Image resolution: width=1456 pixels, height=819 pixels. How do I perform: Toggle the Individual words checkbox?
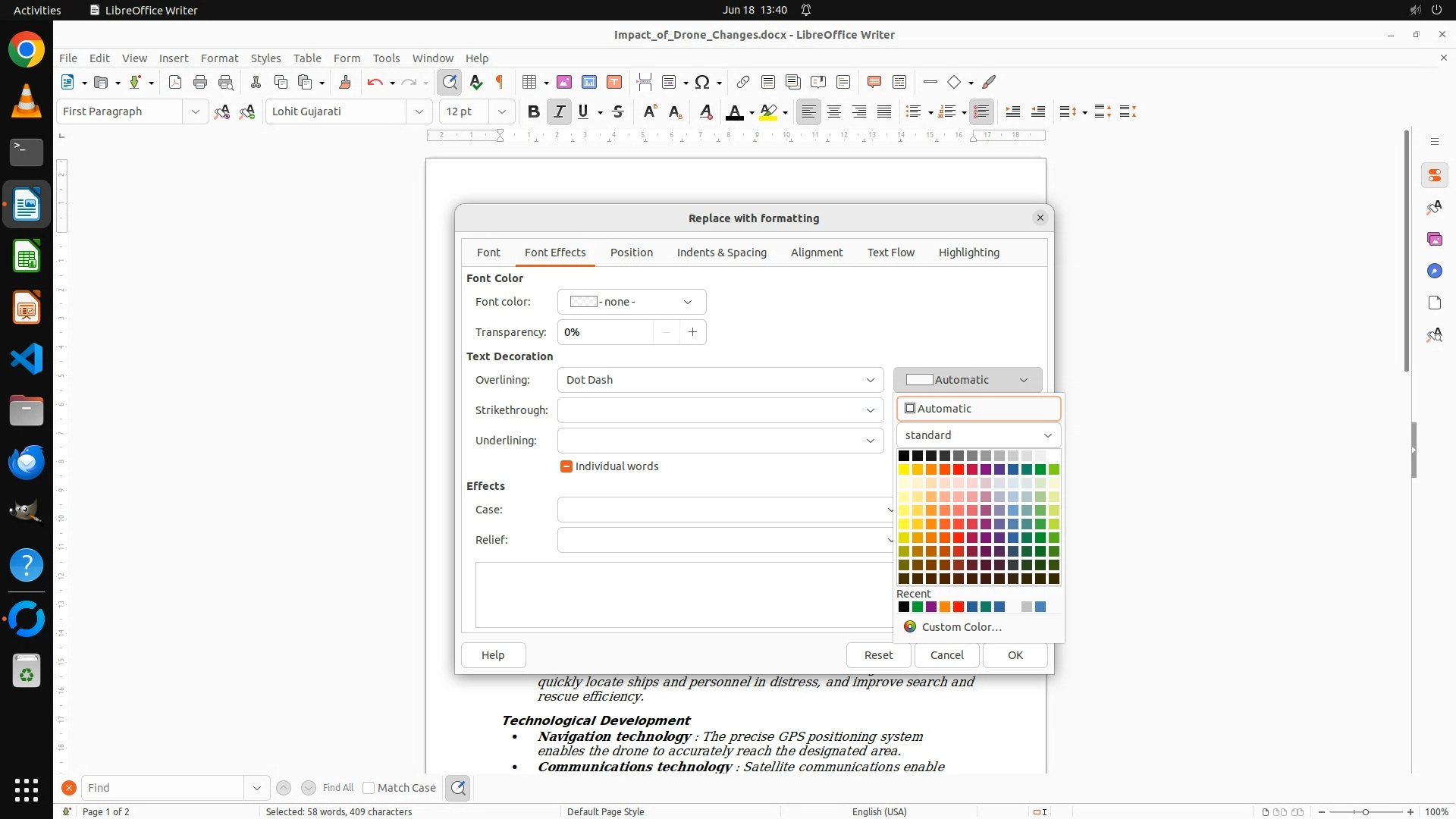coord(566,466)
